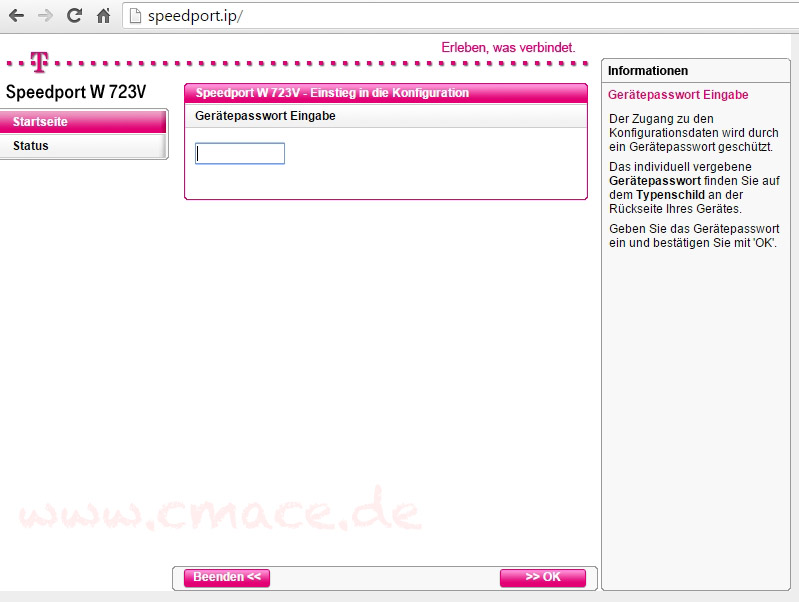
Task: Click the page icon in address bar
Action: [137, 16]
